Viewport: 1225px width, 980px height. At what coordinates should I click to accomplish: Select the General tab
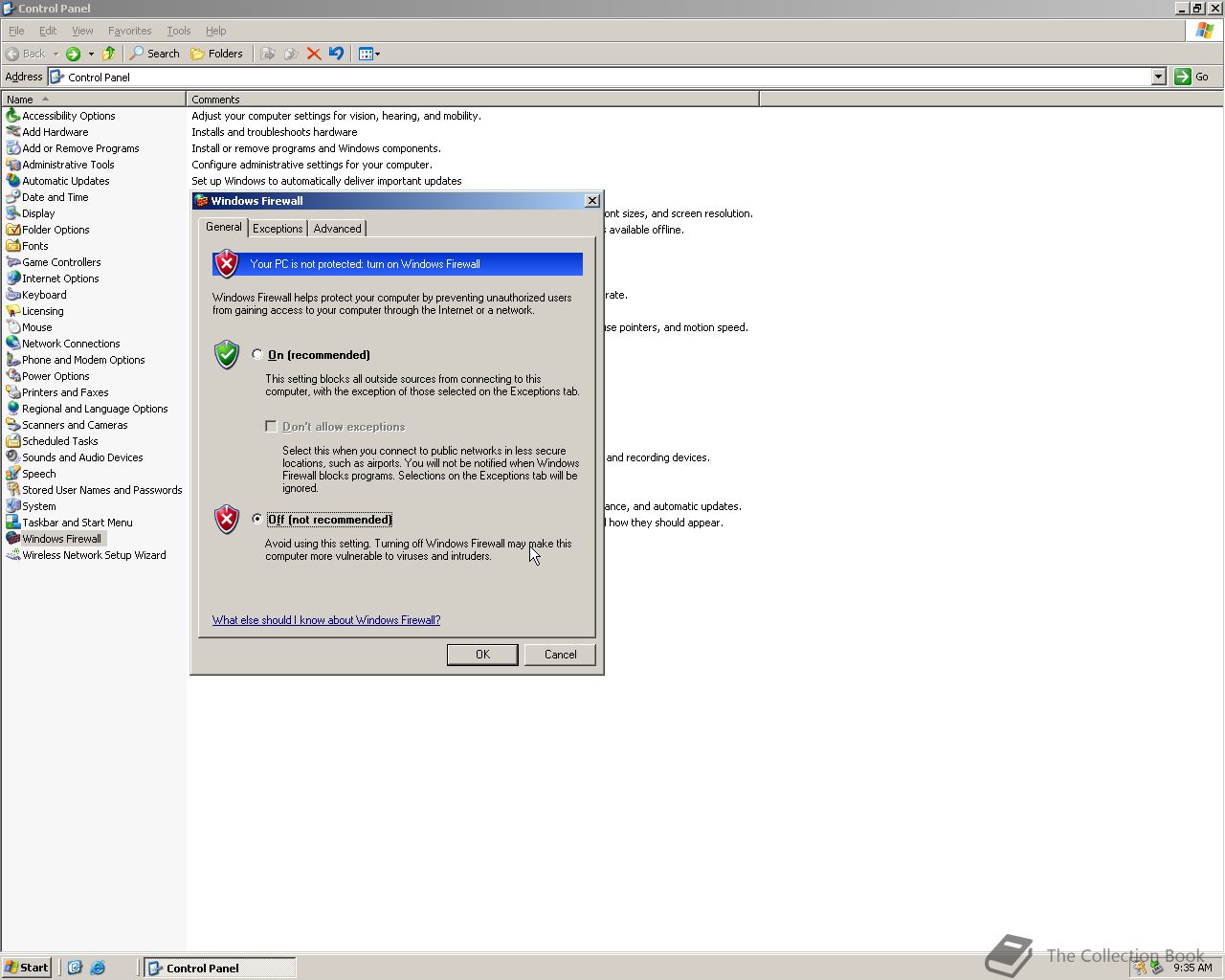pyautogui.click(x=223, y=227)
